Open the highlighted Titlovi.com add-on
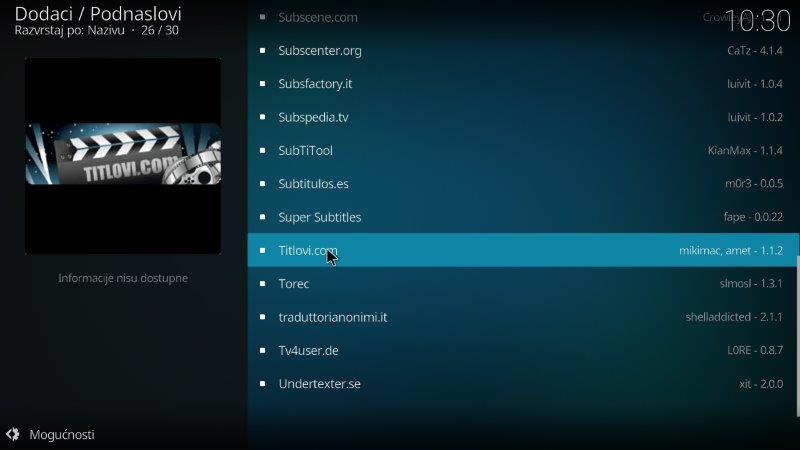Viewport: 800px width, 450px height. tap(523, 250)
